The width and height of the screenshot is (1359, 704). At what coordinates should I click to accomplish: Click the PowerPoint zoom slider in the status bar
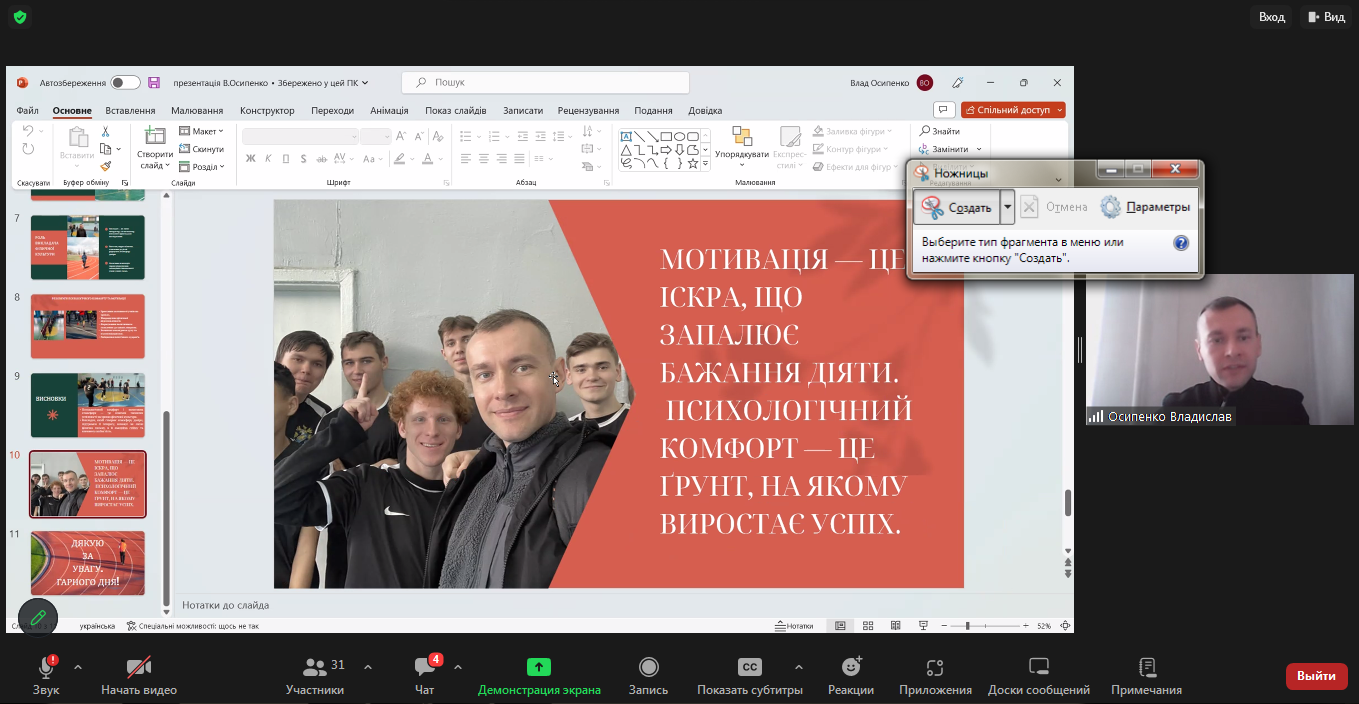click(967, 626)
